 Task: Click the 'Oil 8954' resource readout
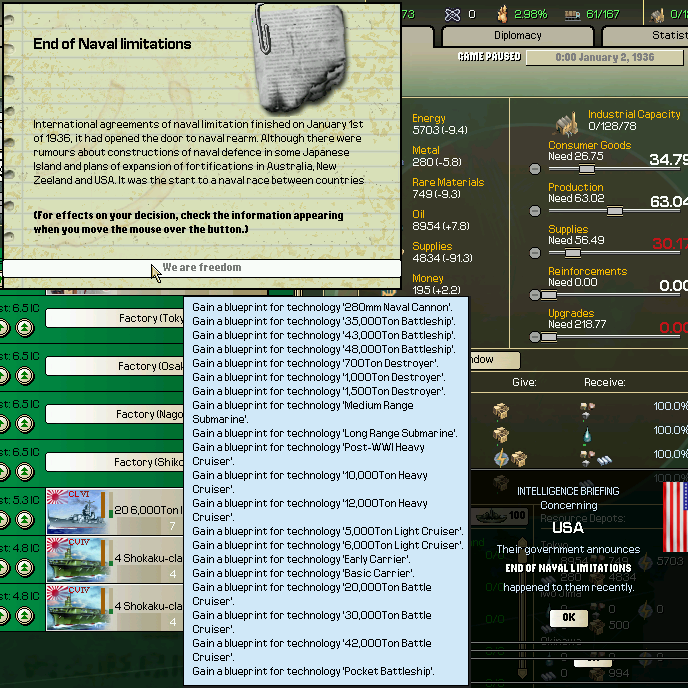point(441,220)
